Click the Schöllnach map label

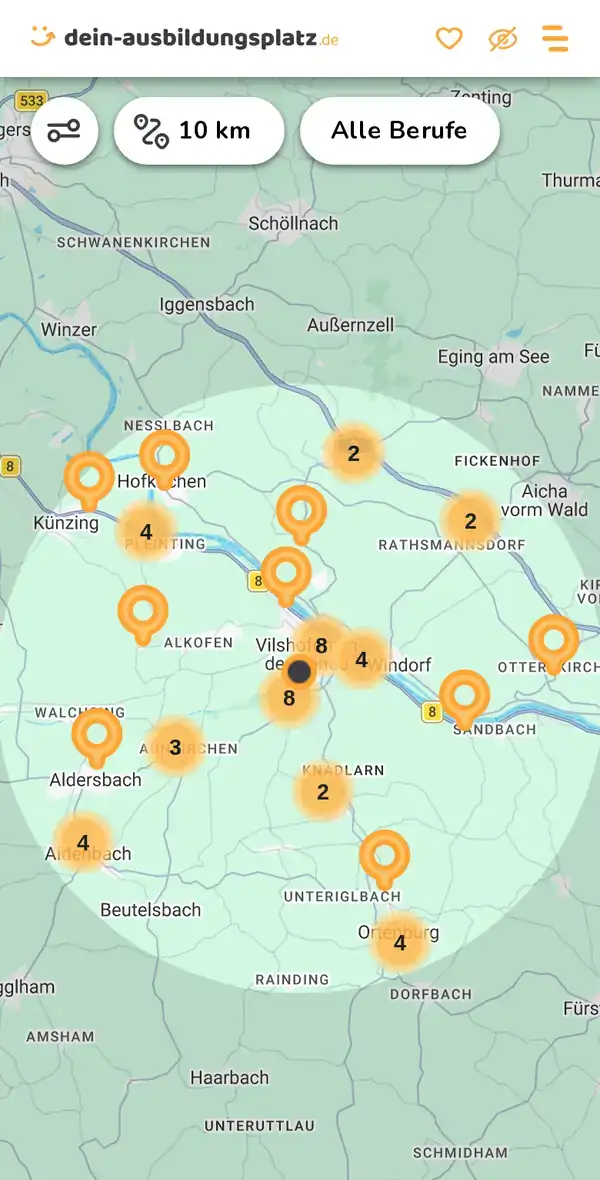294,224
